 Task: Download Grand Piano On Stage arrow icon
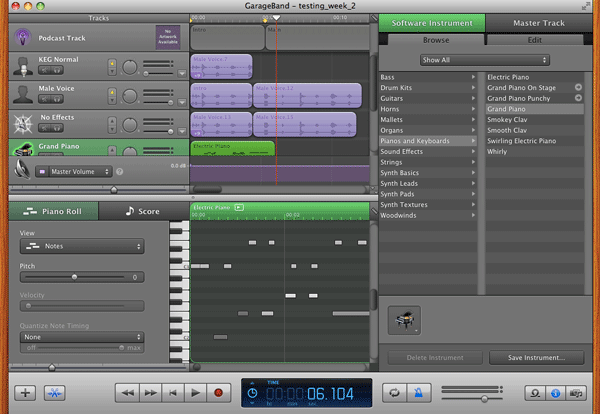click(578, 87)
